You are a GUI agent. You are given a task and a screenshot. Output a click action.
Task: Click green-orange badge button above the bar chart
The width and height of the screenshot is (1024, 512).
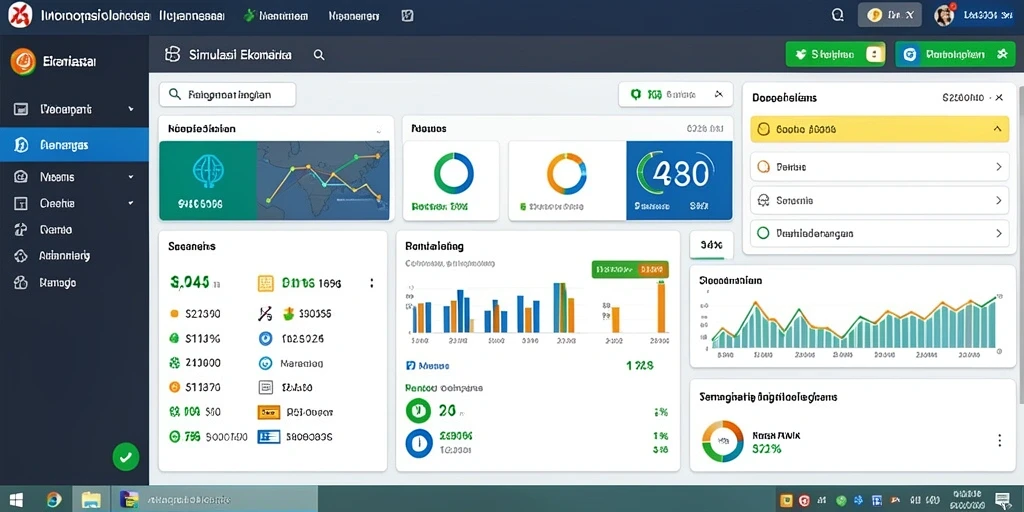click(x=630, y=269)
